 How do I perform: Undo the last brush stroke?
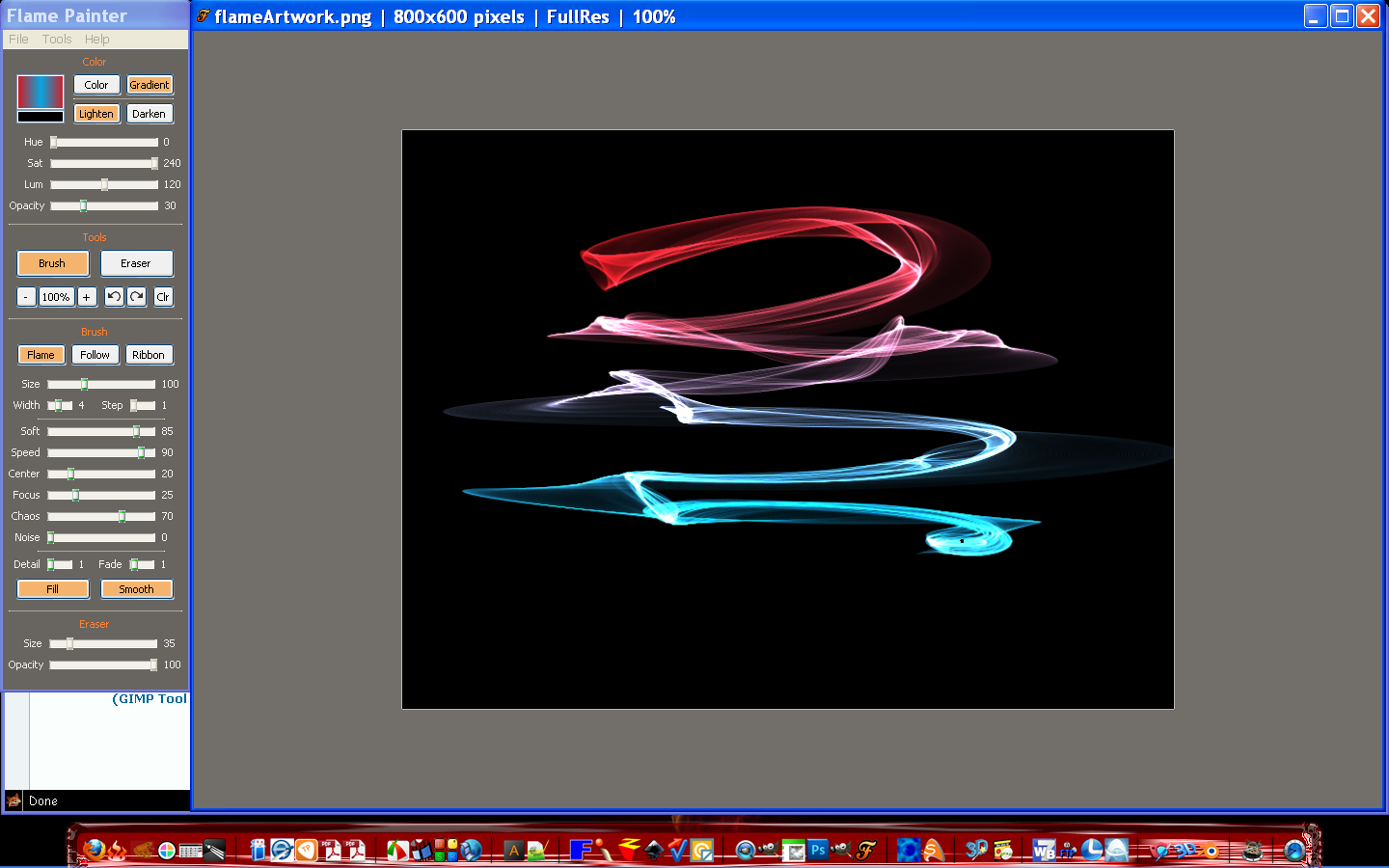tap(114, 296)
